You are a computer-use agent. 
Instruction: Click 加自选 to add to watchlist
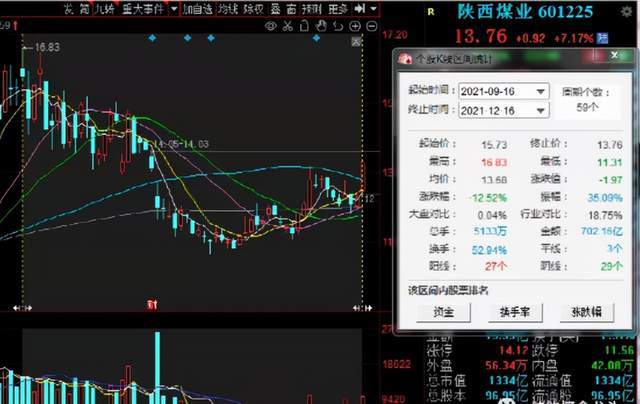[x=198, y=9]
